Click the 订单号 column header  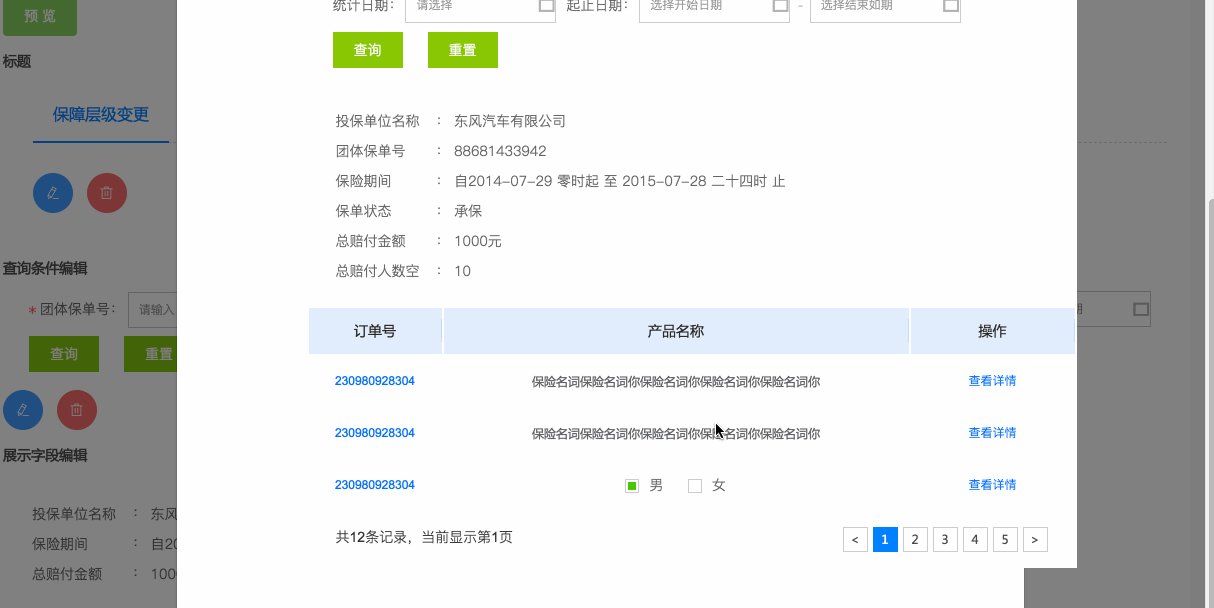pos(375,331)
